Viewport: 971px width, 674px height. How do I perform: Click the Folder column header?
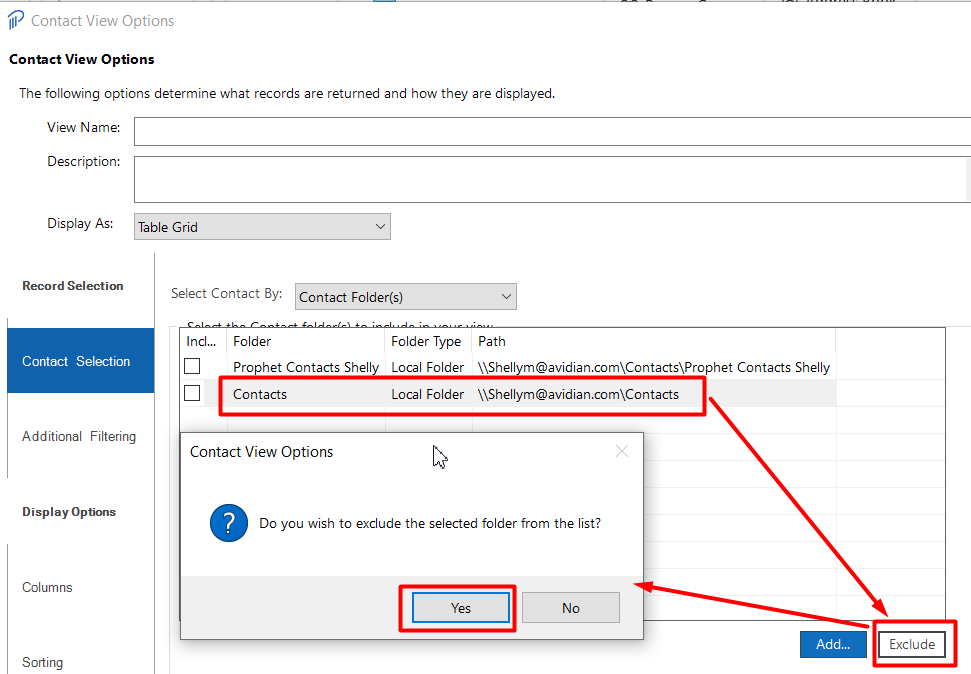pos(306,341)
